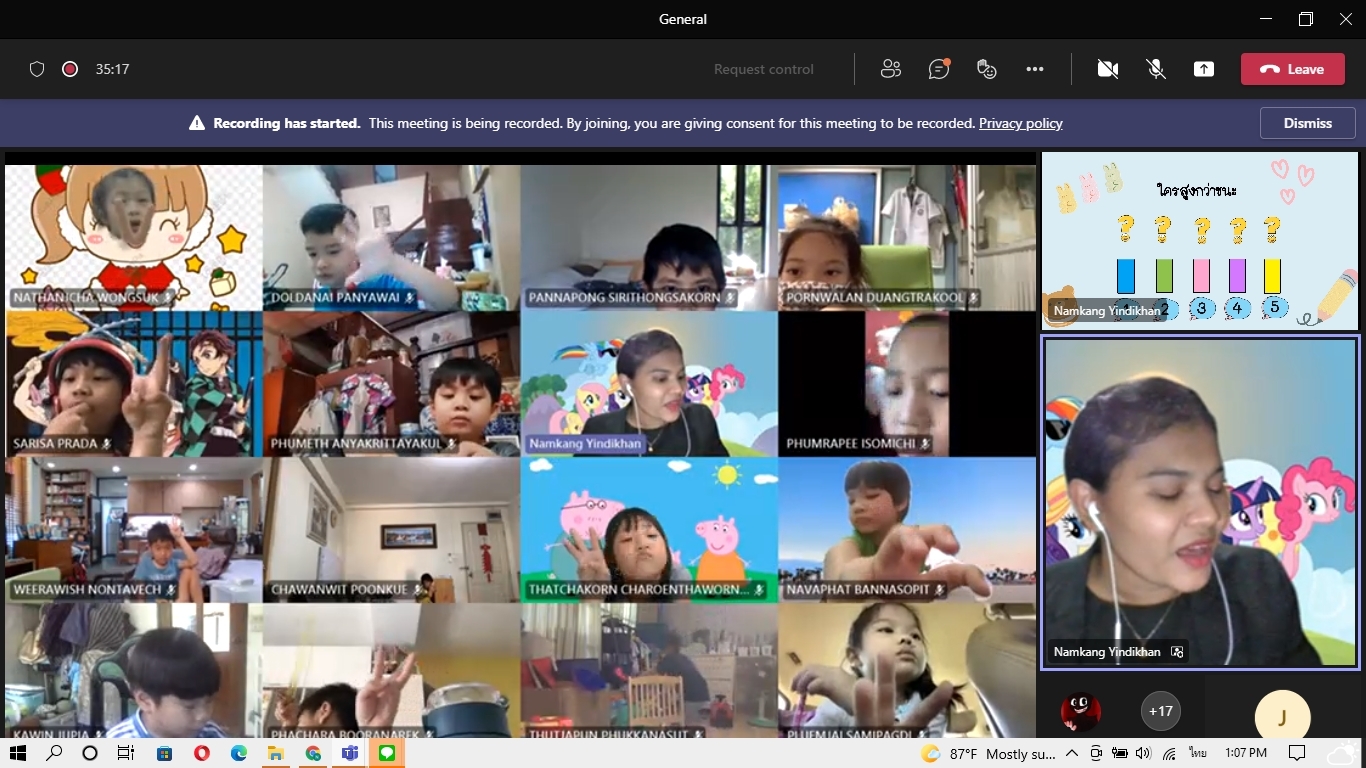Open the More actions ellipsis menu
The width and height of the screenshot is (1366, 768).
(1035, 69)
